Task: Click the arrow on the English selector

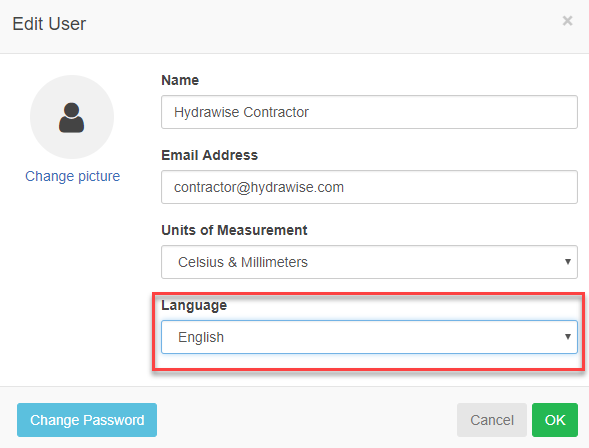Action: 568,337
